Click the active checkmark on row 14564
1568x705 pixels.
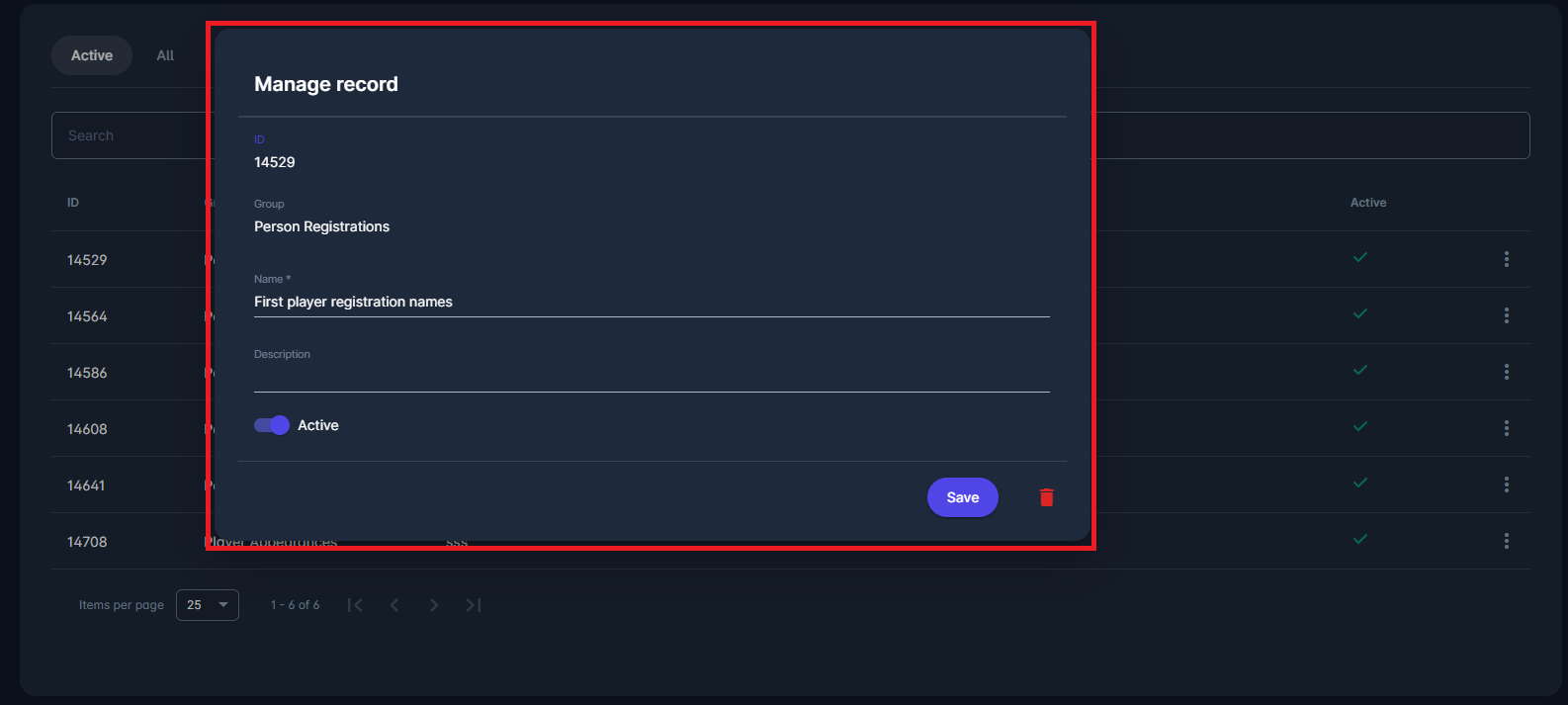point(1359,313)
